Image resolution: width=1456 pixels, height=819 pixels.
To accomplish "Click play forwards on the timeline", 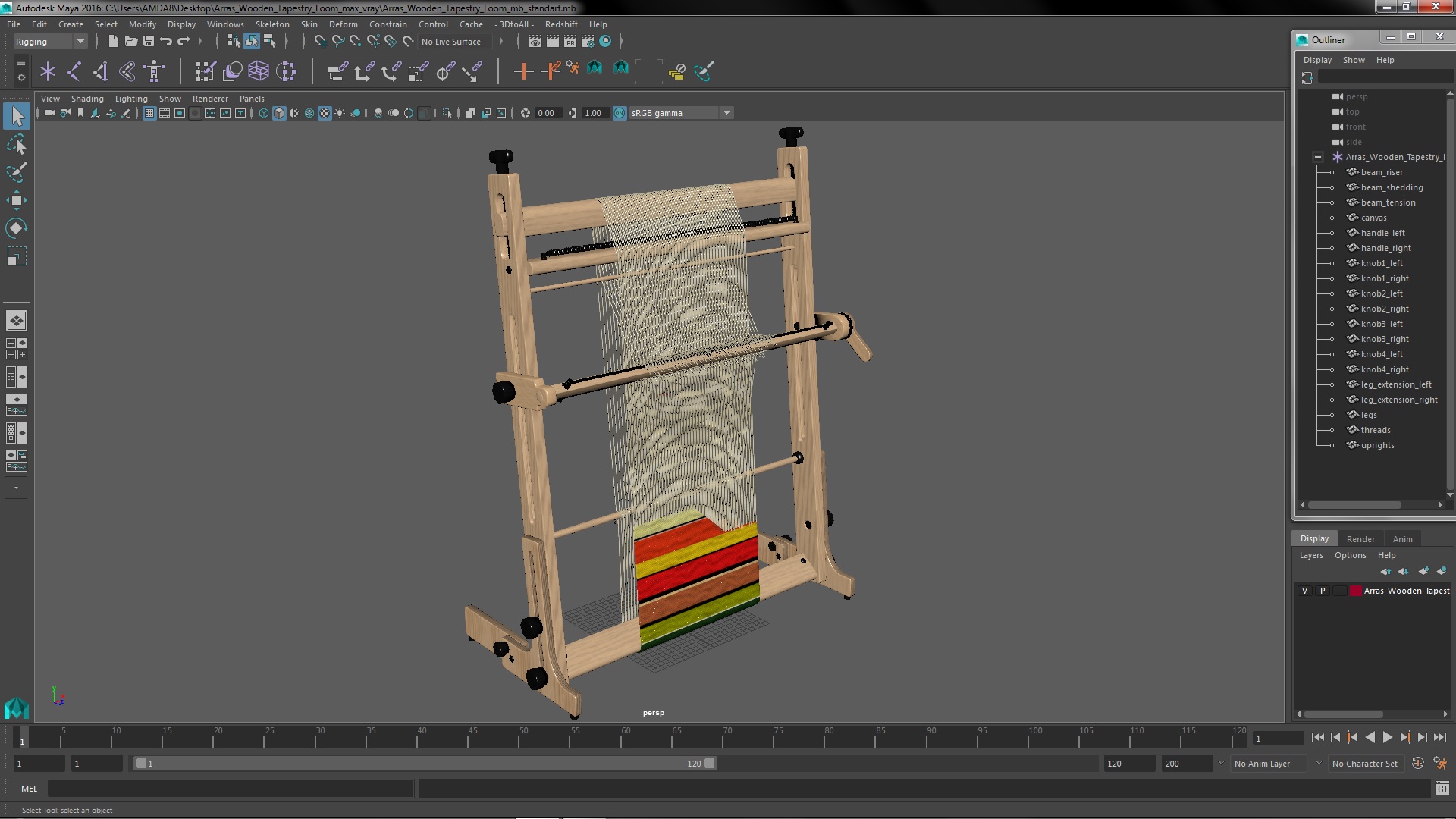I will 1388,737.
